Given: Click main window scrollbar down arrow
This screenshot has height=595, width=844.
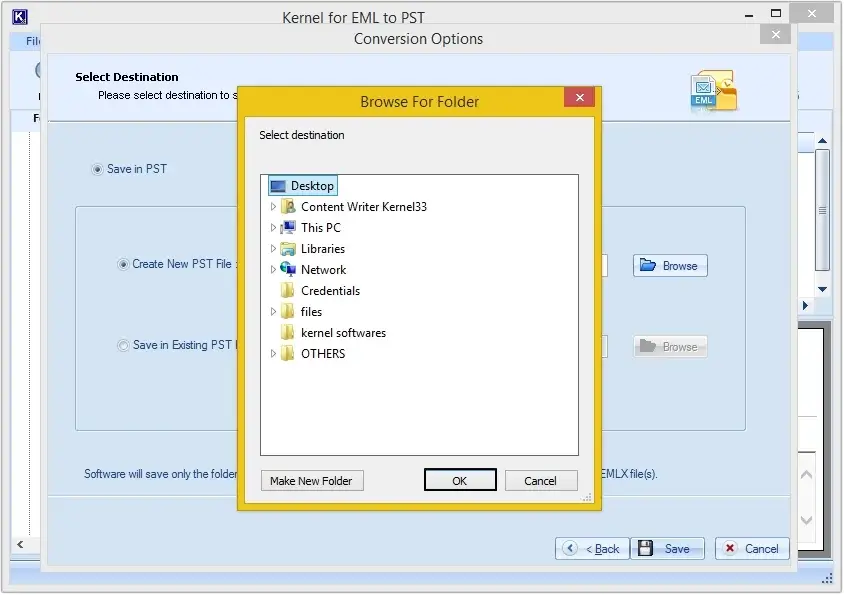Looking at the screenshot, I should 822,289.
